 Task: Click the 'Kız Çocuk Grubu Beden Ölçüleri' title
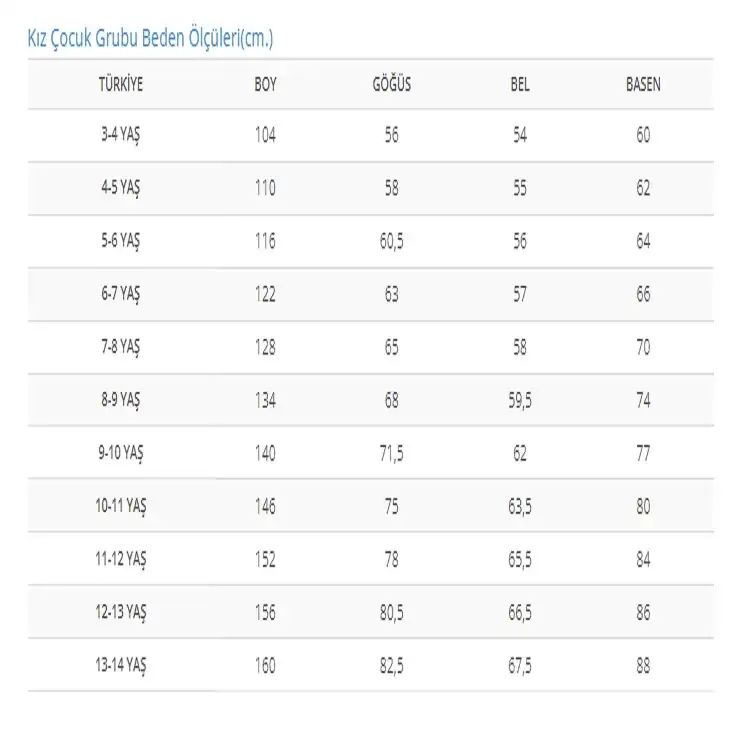[x=149, y=39]
